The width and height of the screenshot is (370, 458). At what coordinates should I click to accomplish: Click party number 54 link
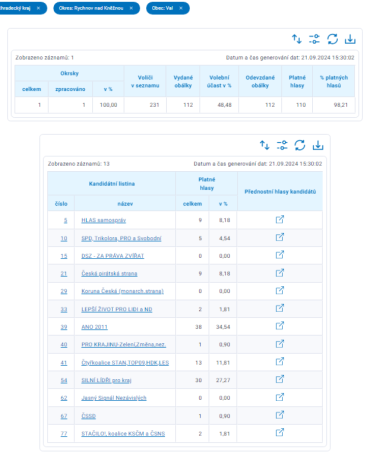pos(64,380)
